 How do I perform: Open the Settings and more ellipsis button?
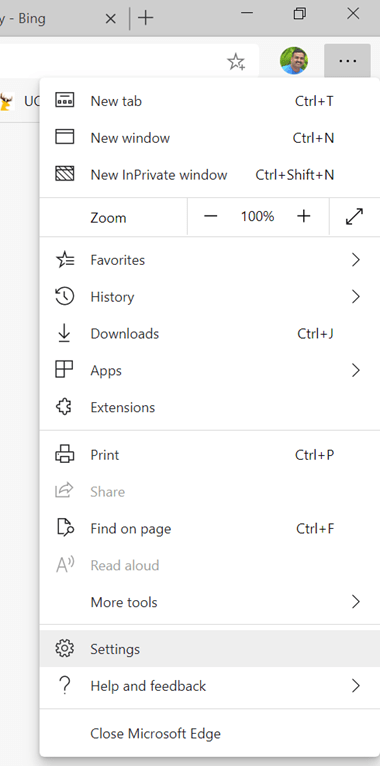click(x=347, y=61)
